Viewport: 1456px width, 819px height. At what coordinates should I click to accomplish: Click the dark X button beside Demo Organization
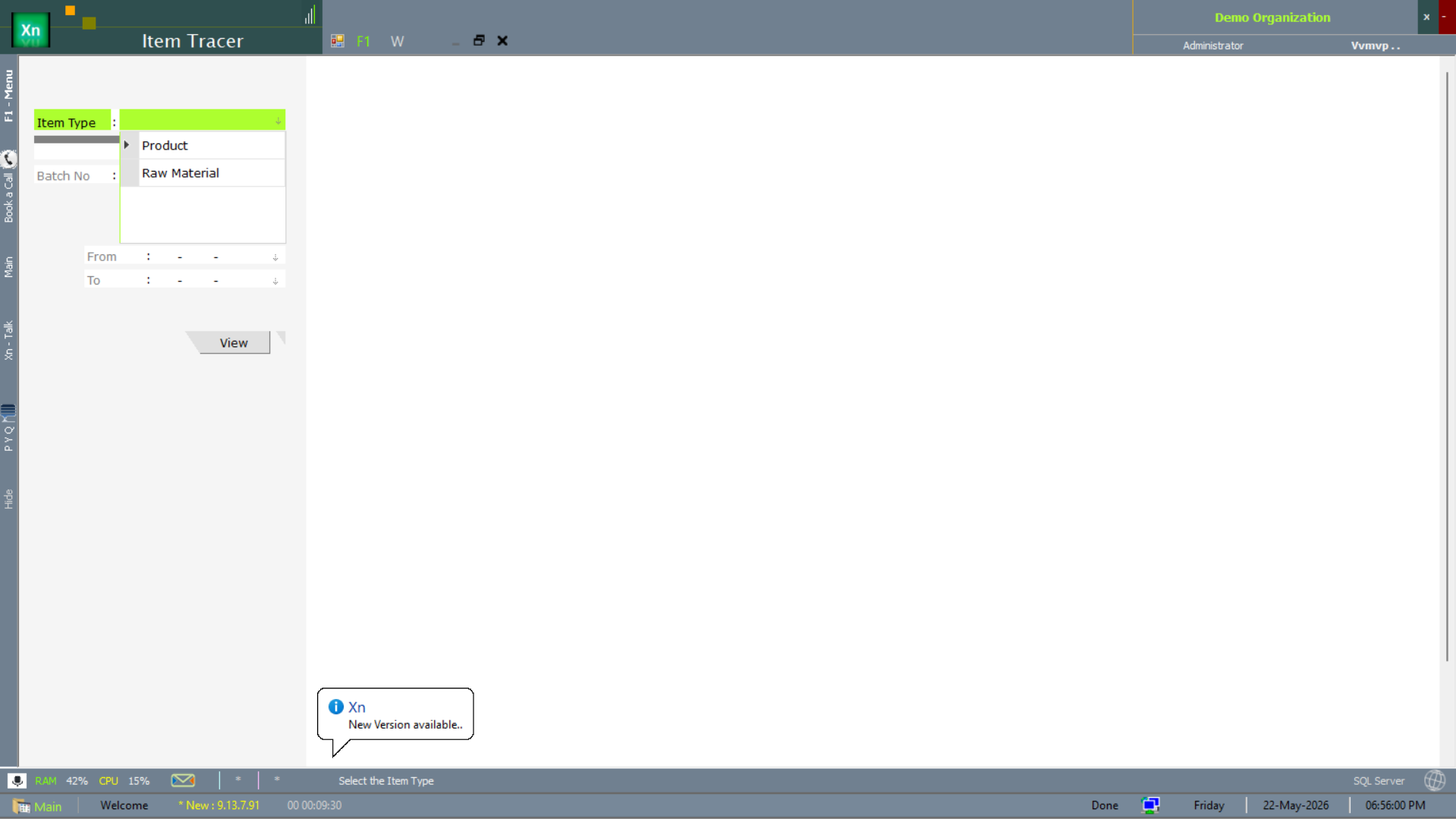pos(1426,17)
